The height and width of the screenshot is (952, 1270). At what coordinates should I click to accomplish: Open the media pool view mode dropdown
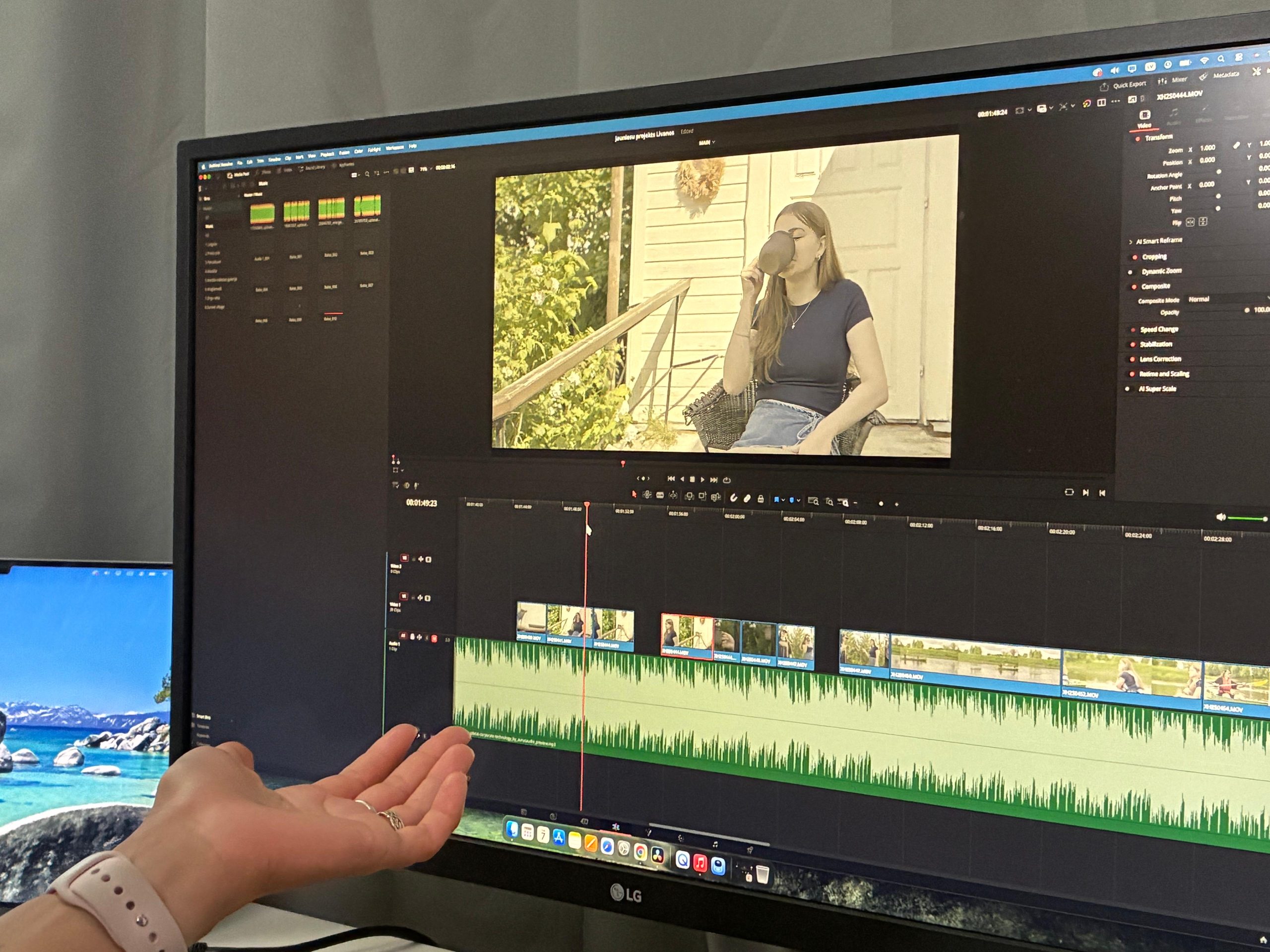tap(355, 176)
